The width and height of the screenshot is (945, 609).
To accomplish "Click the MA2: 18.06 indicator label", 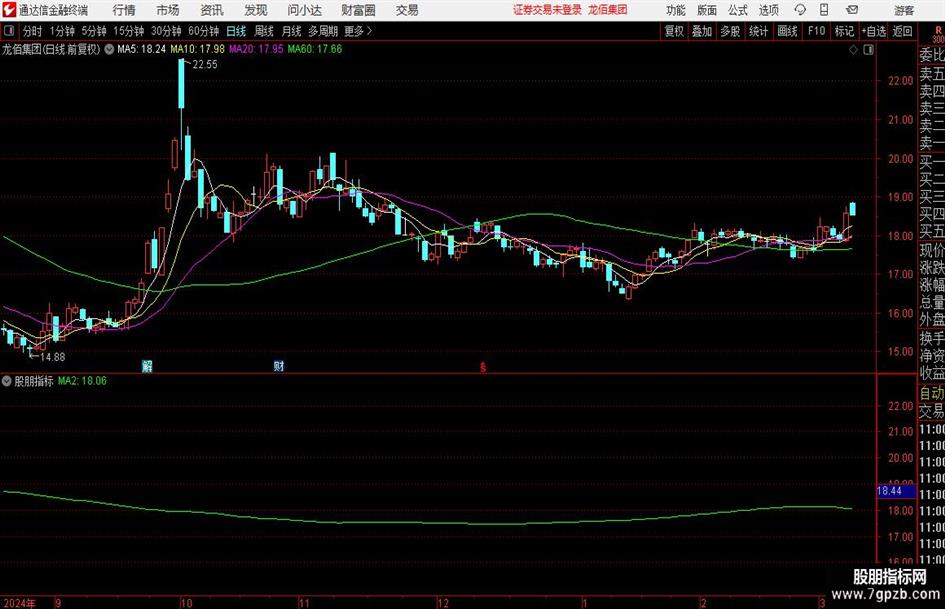I will (x=82, y=381).
